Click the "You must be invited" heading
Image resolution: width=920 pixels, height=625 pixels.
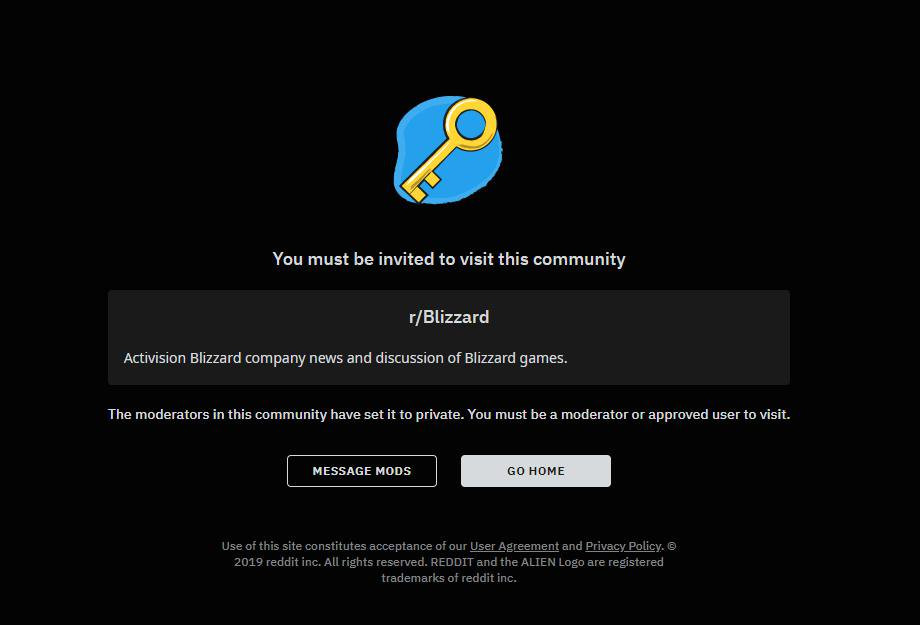(x=449, y=259)
